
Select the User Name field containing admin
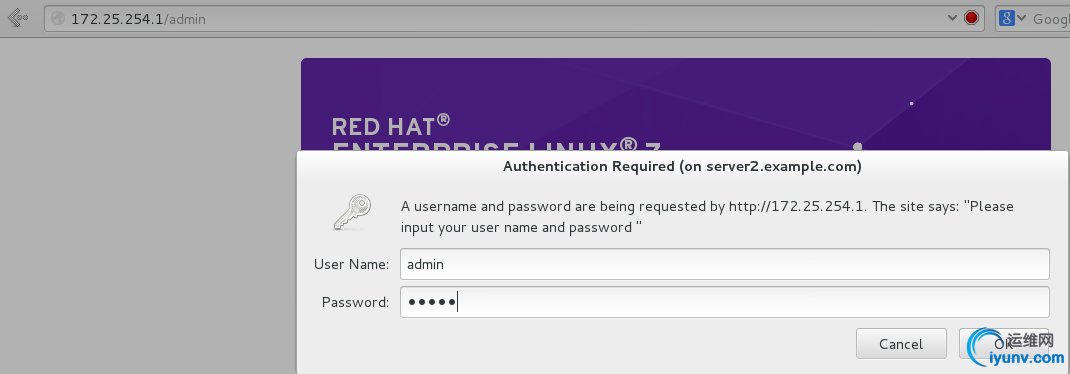(x=725, y=264)
